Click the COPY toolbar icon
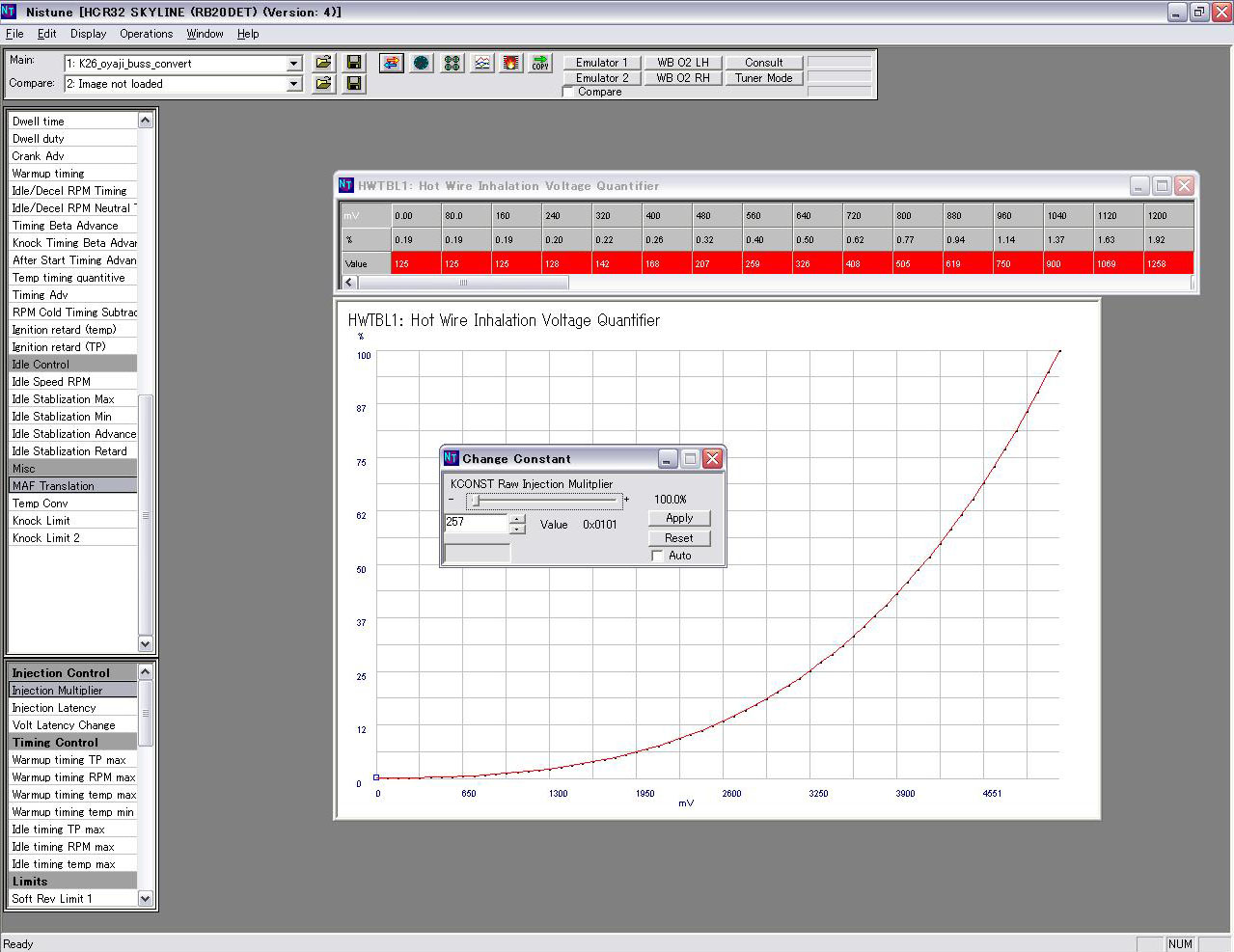 click(540, 63)
